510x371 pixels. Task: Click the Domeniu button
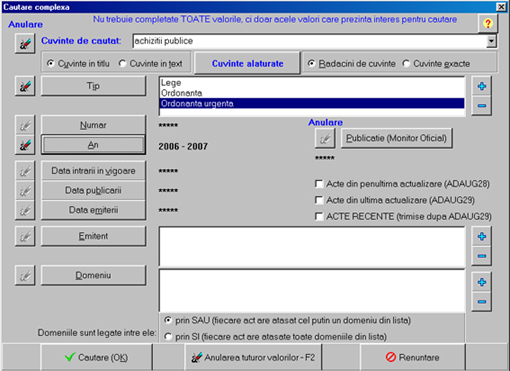pyautogui.click(x=93, y=275)
